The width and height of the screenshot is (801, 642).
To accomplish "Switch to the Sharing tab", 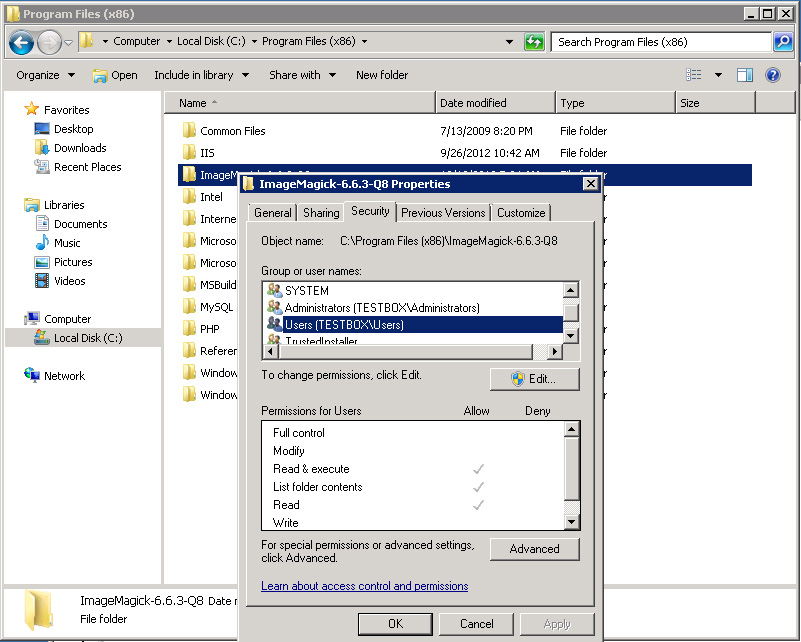I will point(321,212).
